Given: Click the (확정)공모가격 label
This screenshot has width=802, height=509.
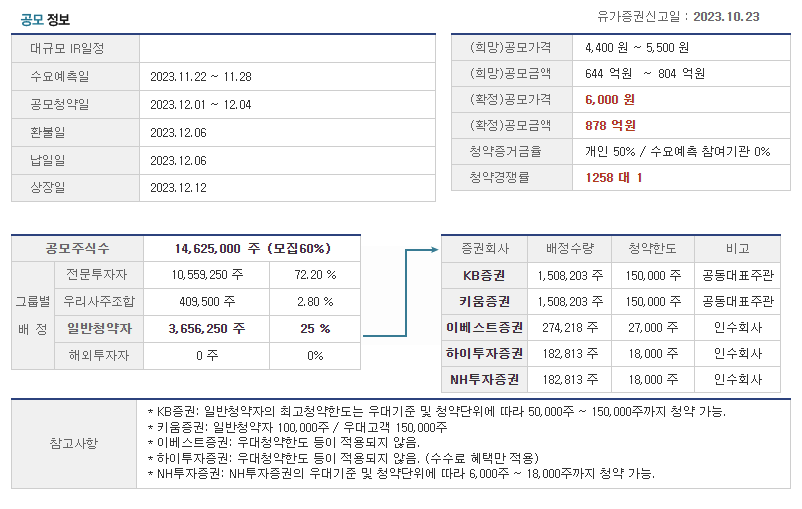Looking at the screenshot, I should coord(510,99).
